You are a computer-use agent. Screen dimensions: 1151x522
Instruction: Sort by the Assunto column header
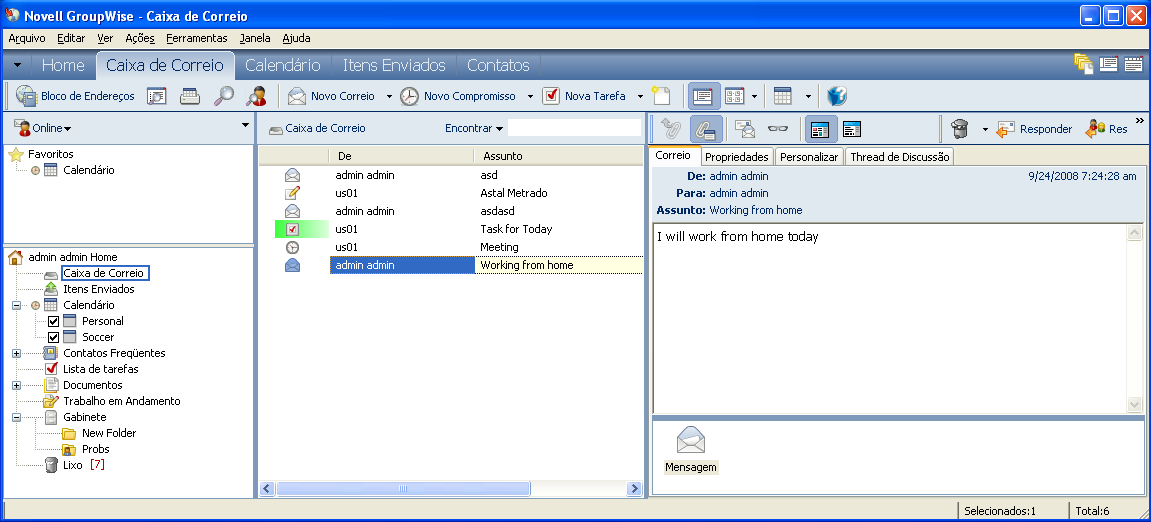click(559, 156)
